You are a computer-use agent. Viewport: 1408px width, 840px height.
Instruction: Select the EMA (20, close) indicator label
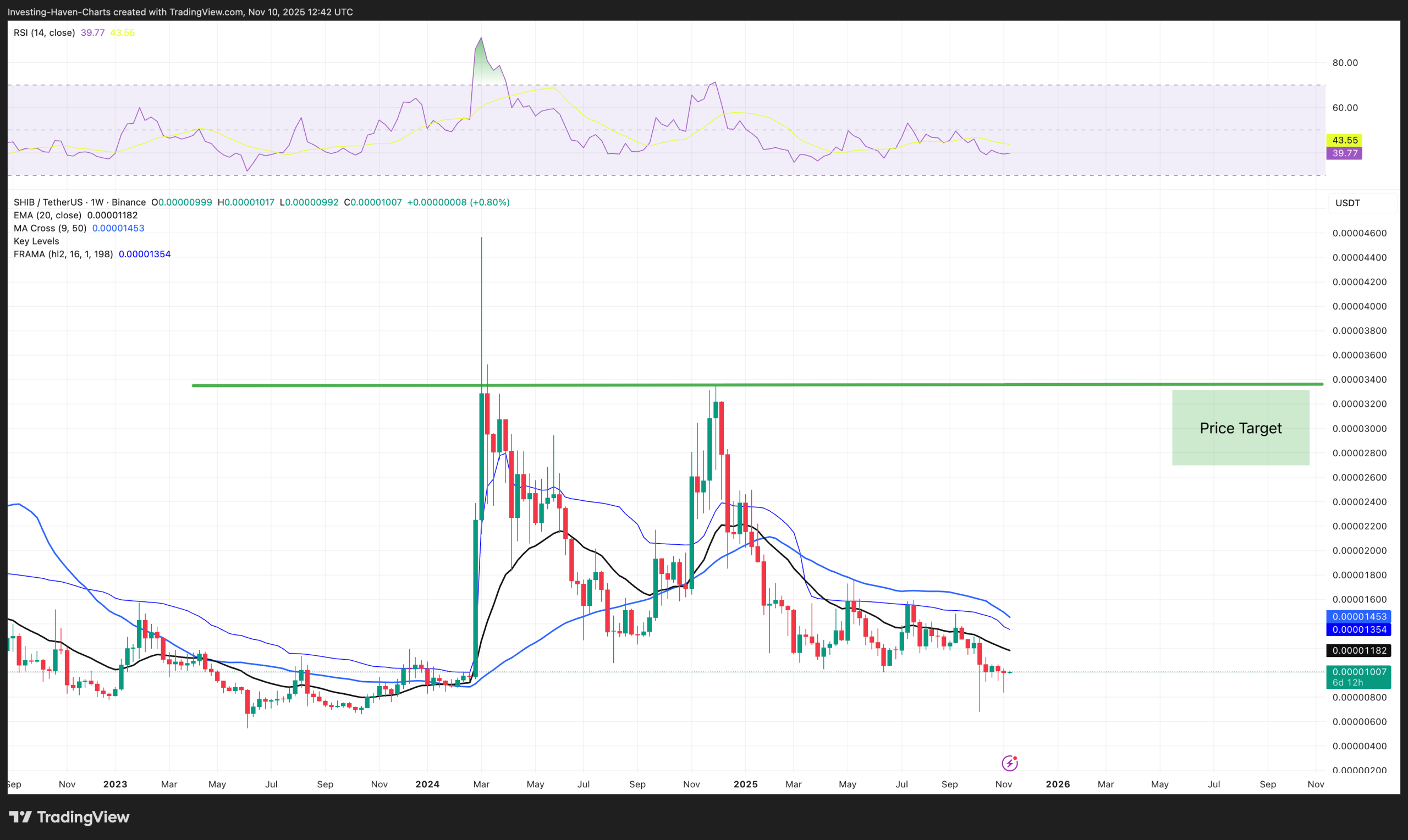48,215
